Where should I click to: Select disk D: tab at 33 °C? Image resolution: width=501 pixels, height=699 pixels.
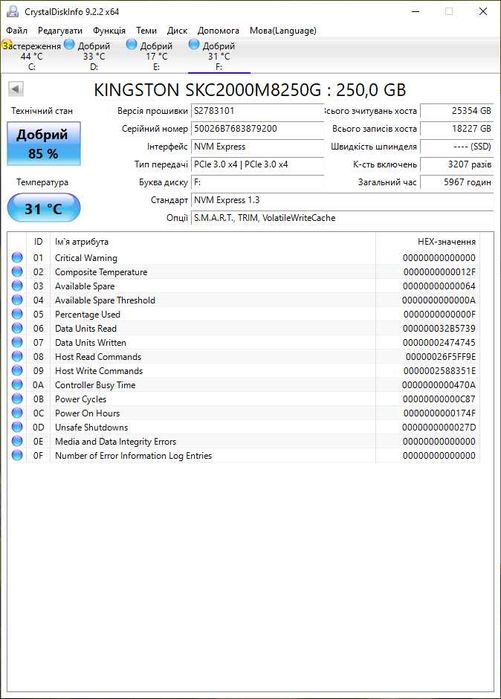click(94, 56)
